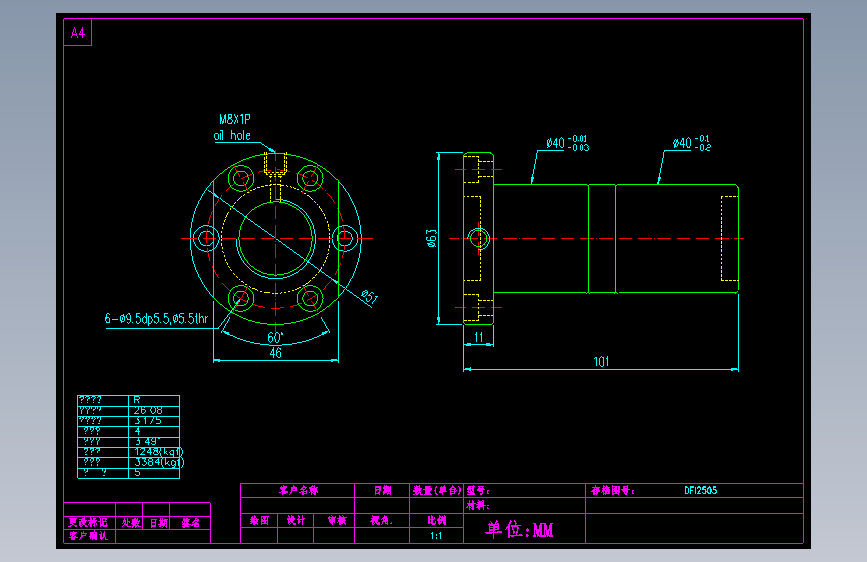867x562 pixels.
Task: Select the '1248(kgf)' load value
Action: 159,452
